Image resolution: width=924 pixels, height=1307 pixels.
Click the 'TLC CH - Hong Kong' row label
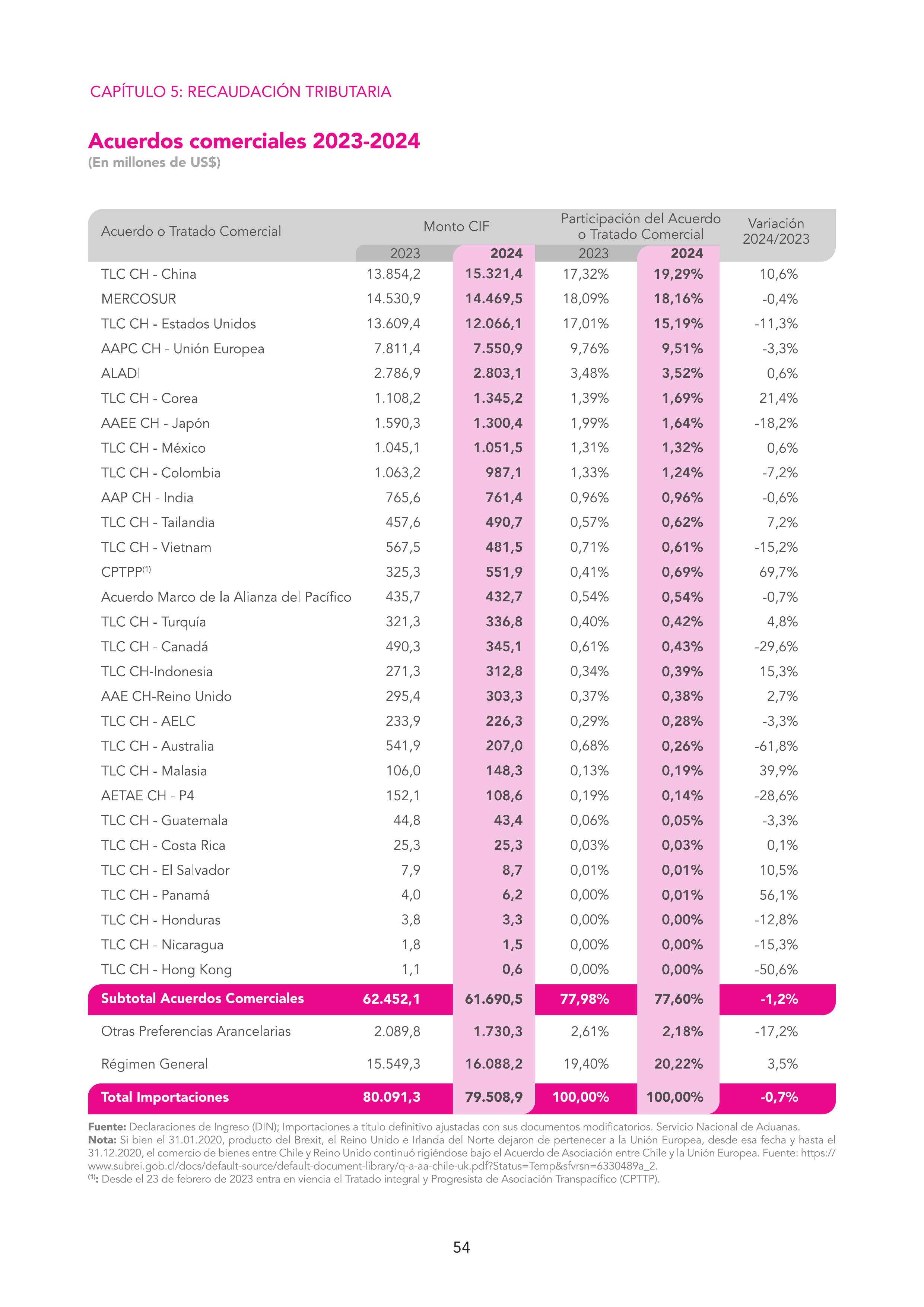tap(166, 969)
